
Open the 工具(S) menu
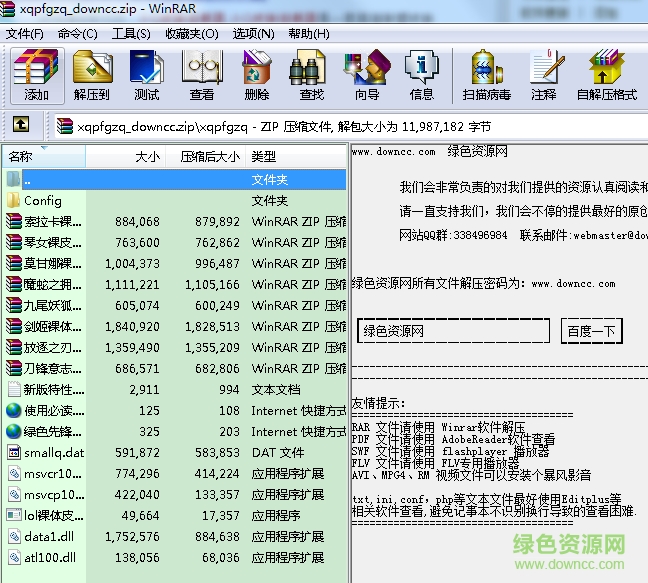(x=131, y=33)
